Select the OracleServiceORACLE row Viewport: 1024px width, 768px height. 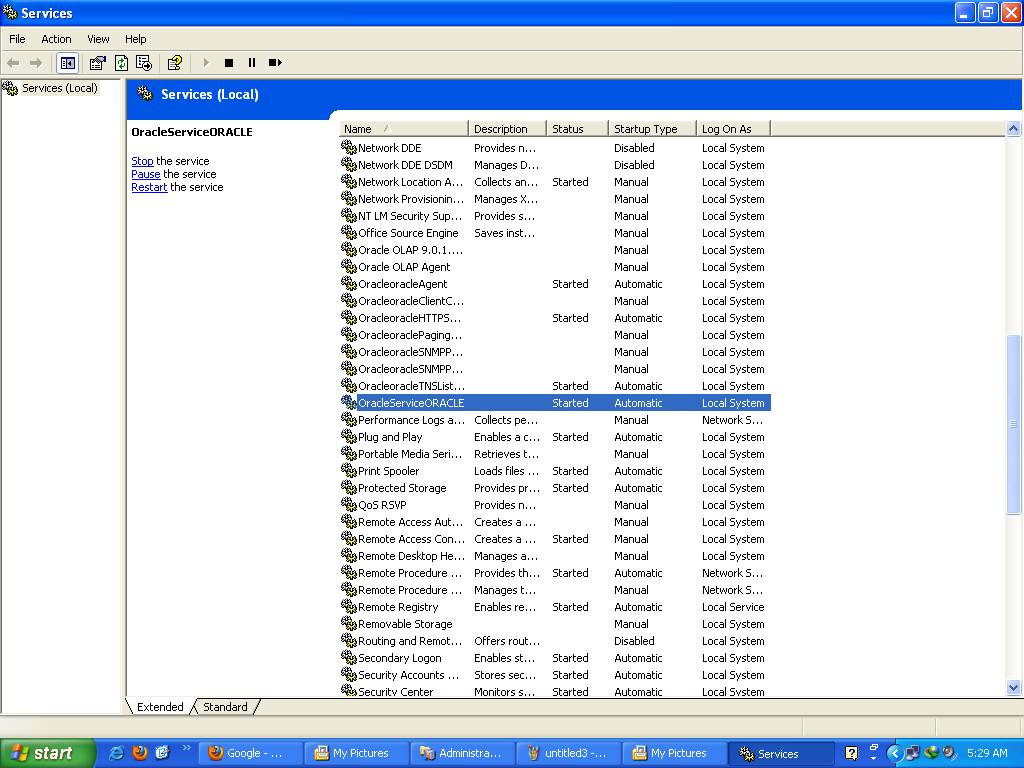pos(555,403)
